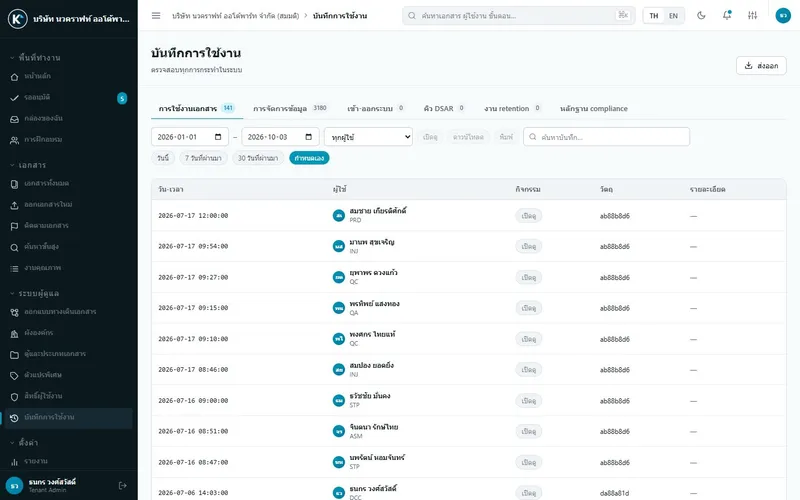Open the calendar picker on start date 2026-01-01
Screen dimensions: 800x500
[218, 137]
